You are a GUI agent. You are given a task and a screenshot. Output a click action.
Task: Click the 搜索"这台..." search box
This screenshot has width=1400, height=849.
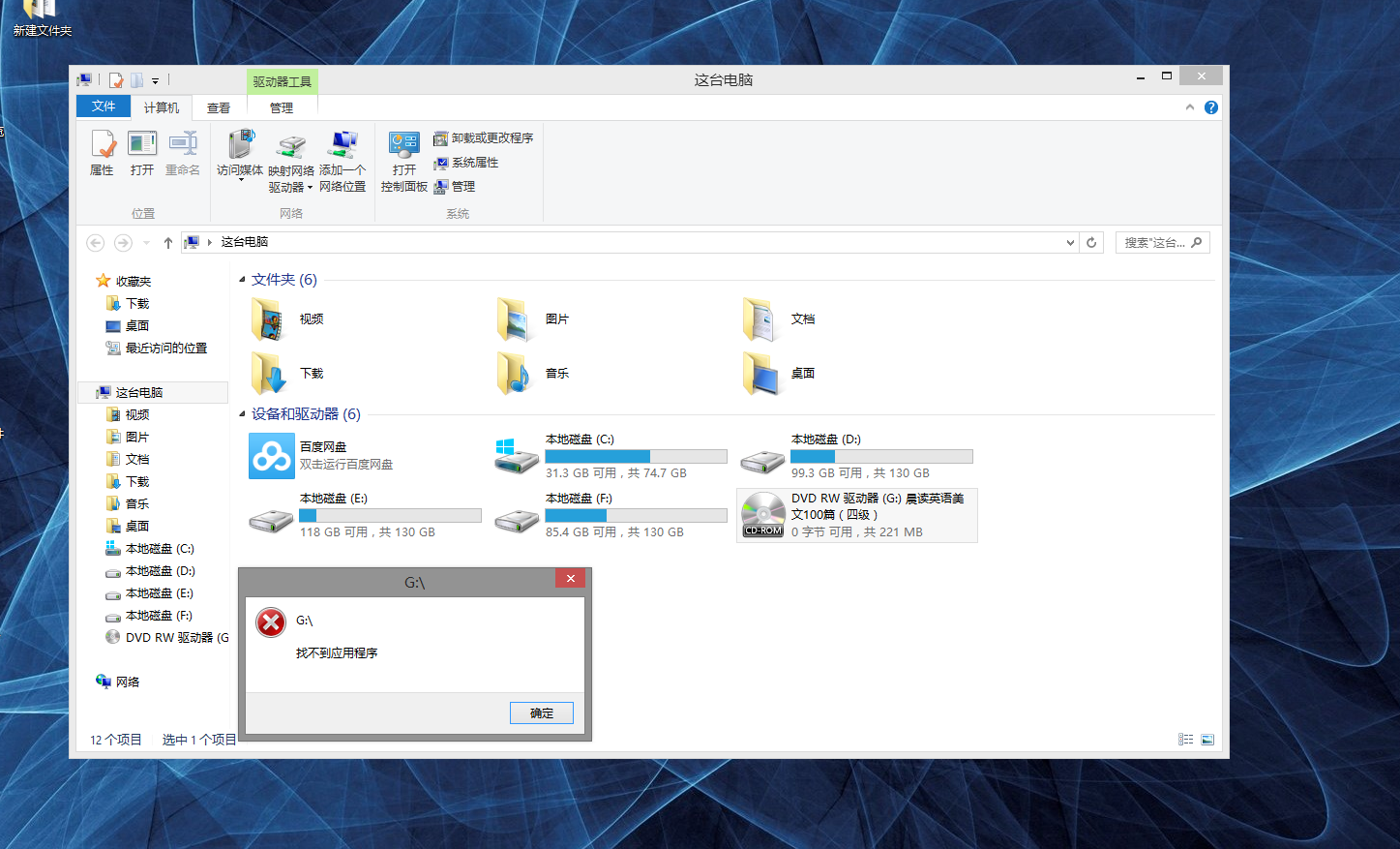coord(1162,243)
